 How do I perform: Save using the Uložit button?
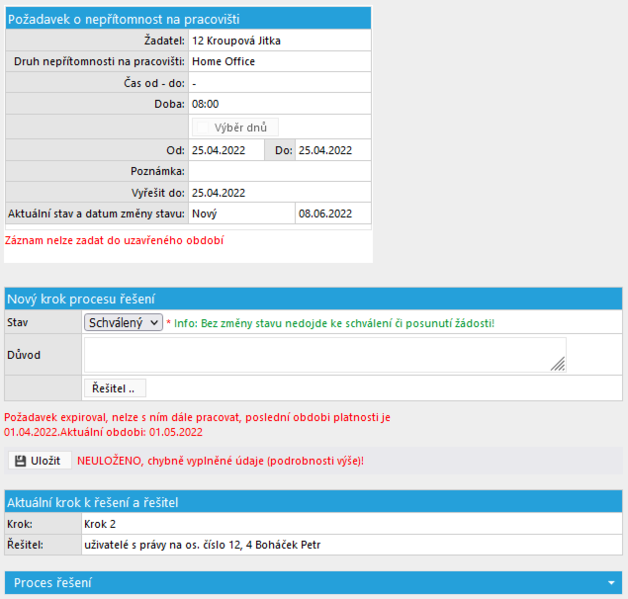[x=40, y=461]
